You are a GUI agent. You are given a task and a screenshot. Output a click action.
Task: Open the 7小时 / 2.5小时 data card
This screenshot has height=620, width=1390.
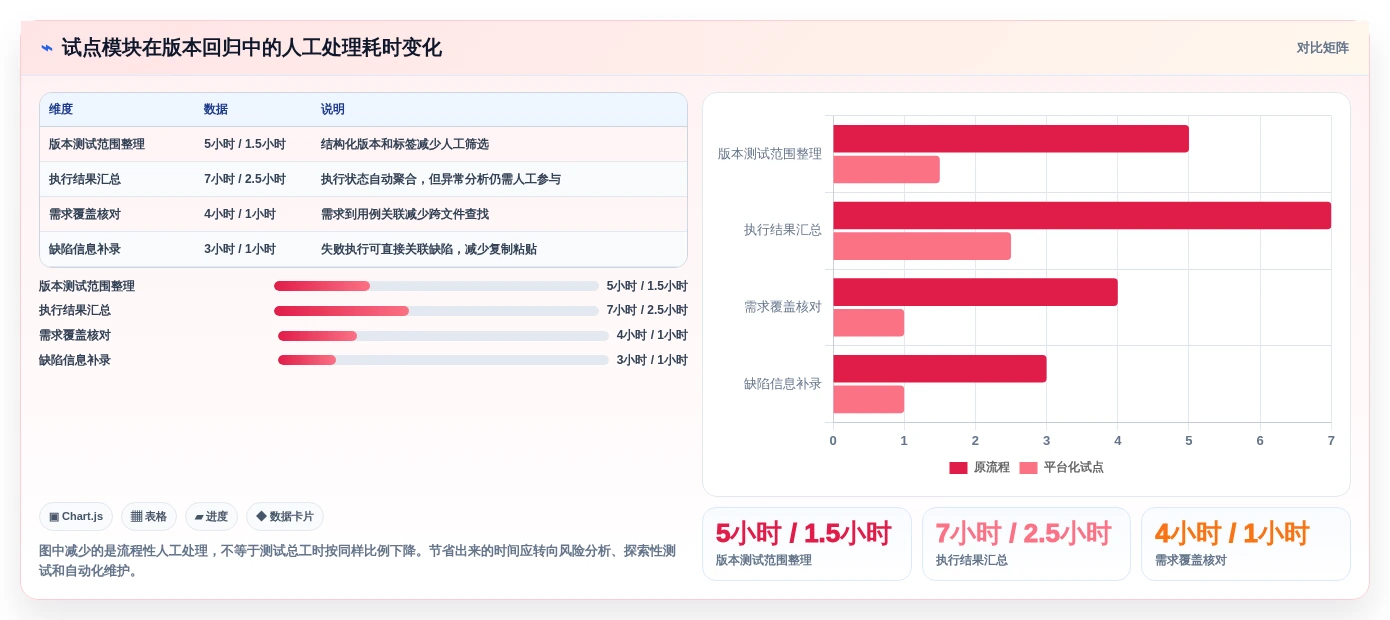[1026, 544]
